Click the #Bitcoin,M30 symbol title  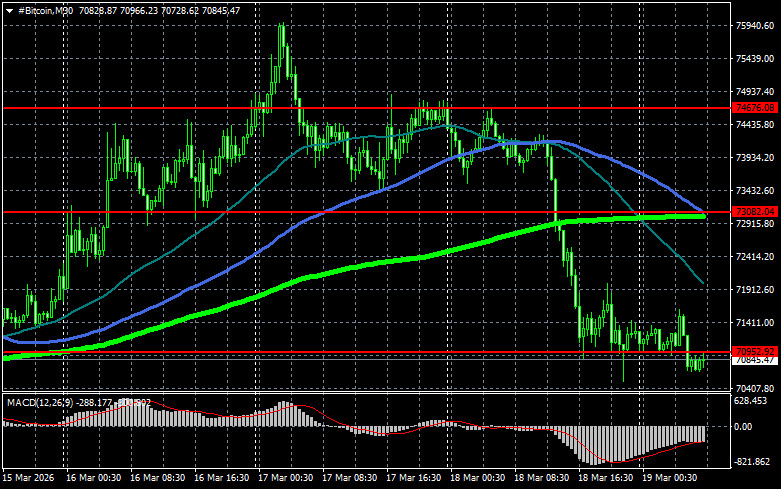point(45,10)
